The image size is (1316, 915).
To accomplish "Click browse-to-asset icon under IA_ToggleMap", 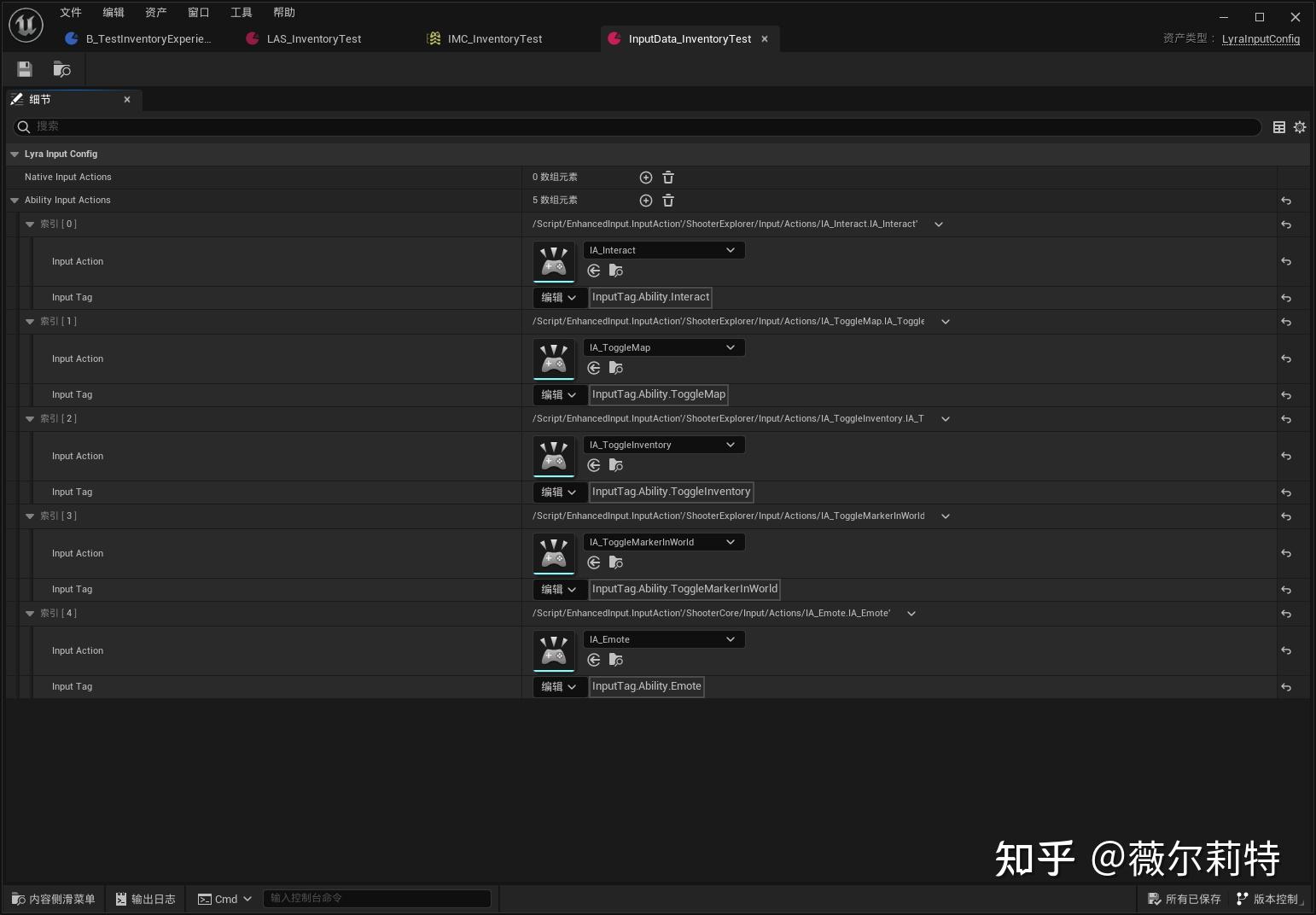I will tap(615, 368).
